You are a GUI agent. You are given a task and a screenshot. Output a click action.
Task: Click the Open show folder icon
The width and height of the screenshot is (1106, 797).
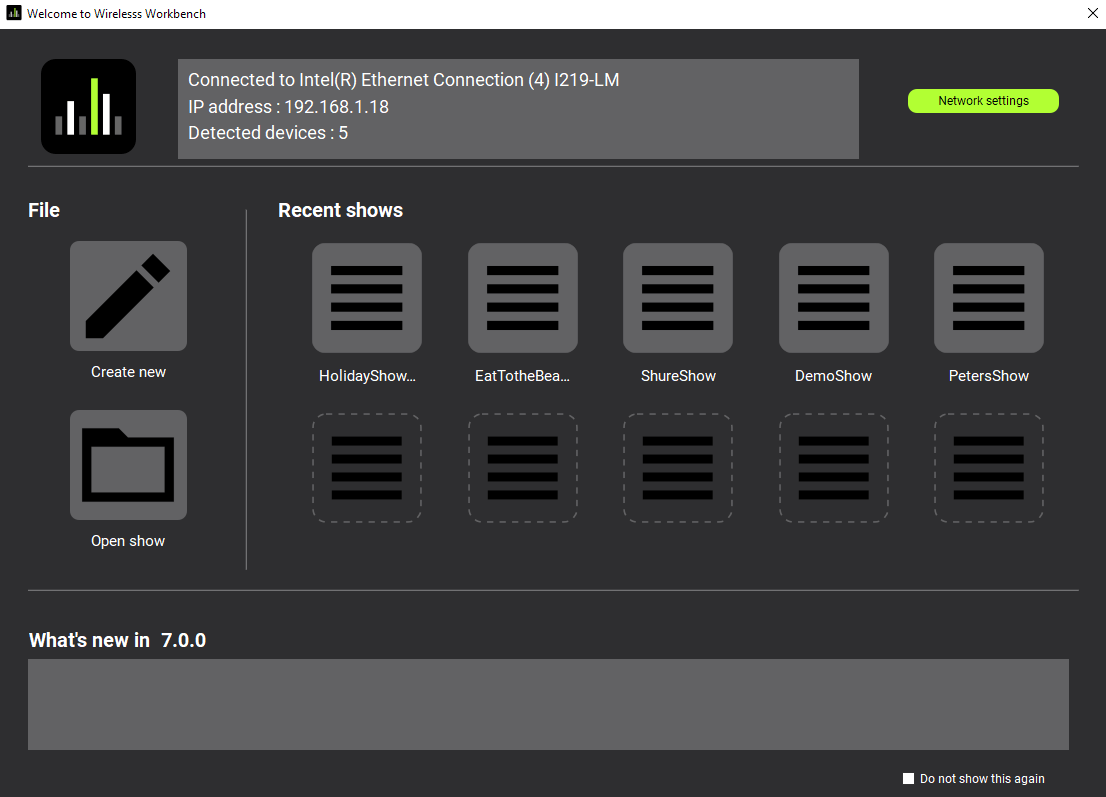coord(128,464)
